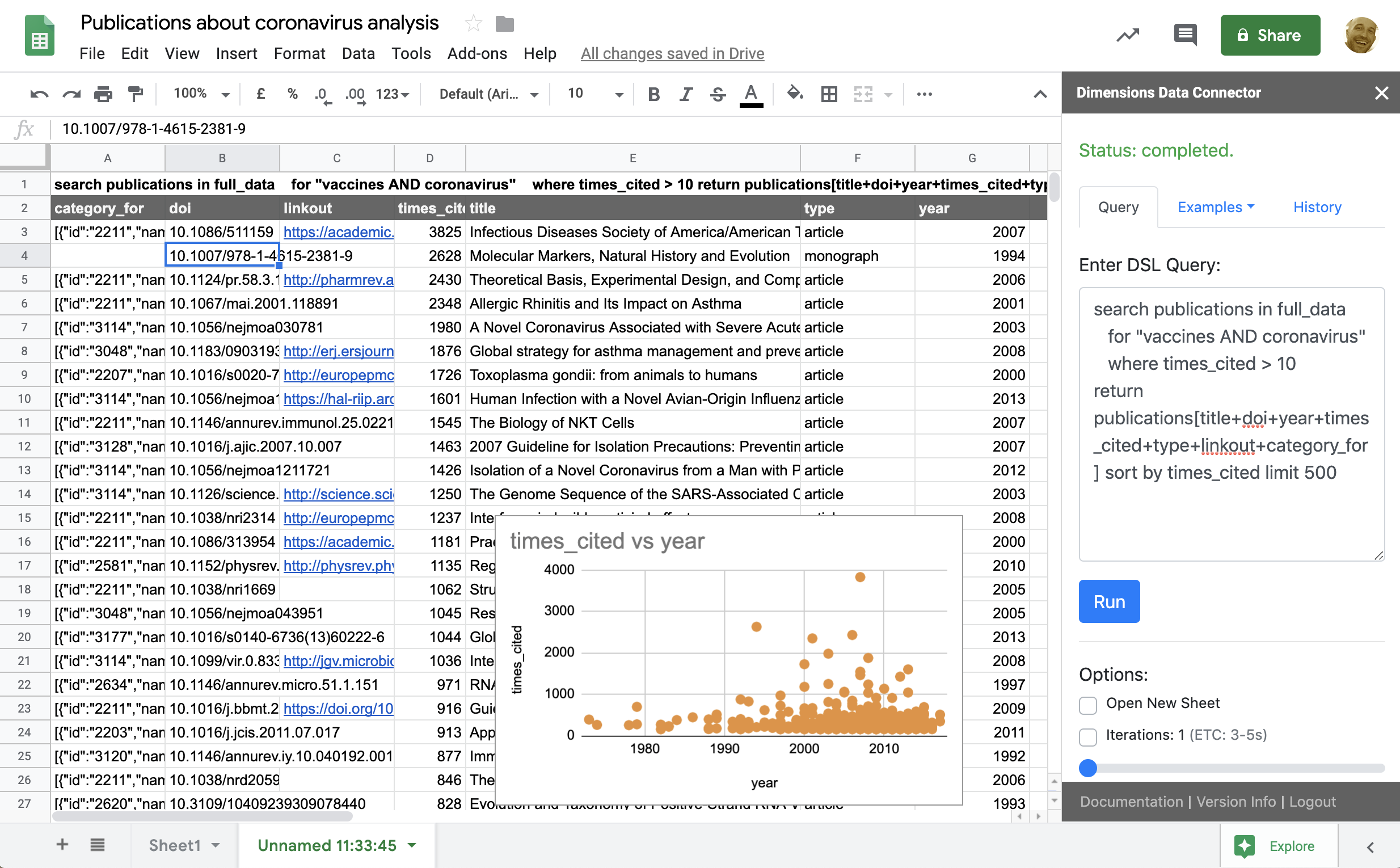Image resolution: width=1400 pixels, height=868 pixels.
Task: Select the Query tab in Dimensions panel
Action: pyautogui.click(x=1117, y=206)
